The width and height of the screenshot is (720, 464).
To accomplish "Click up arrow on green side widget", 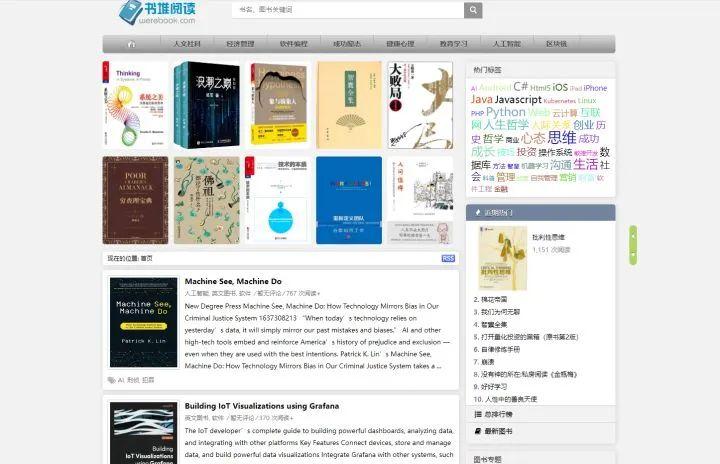I will pos(633,236).
